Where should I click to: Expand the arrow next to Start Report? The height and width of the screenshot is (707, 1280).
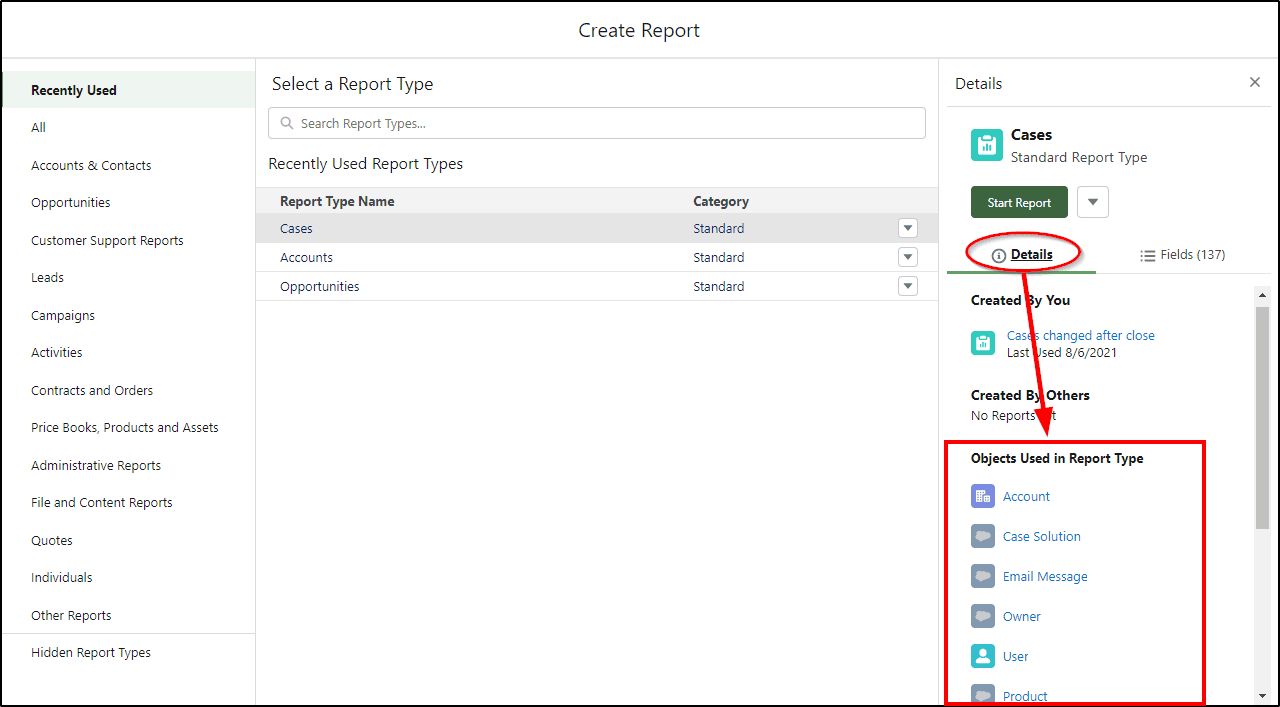point(1093,202)
